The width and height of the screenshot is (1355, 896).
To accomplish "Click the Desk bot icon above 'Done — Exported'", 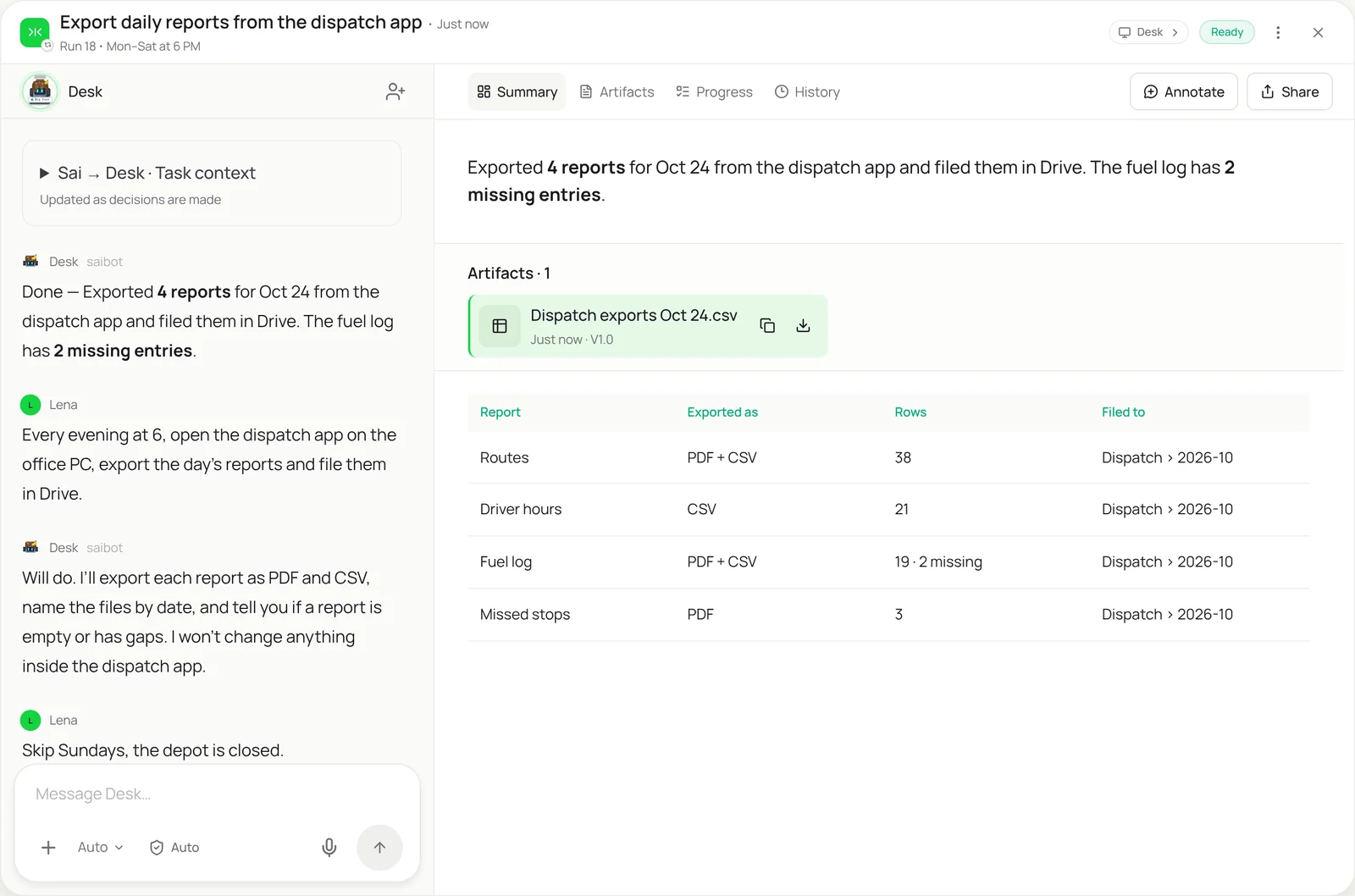I will [30, 262].
